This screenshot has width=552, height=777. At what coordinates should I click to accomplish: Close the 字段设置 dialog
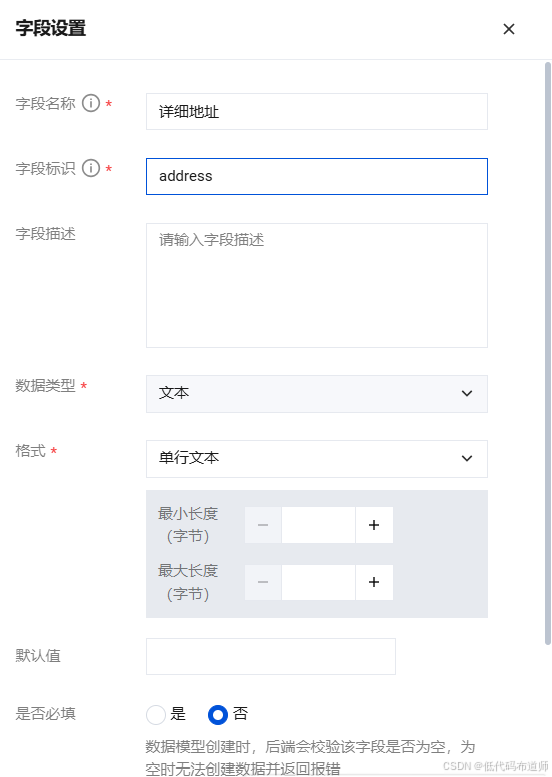508,29
